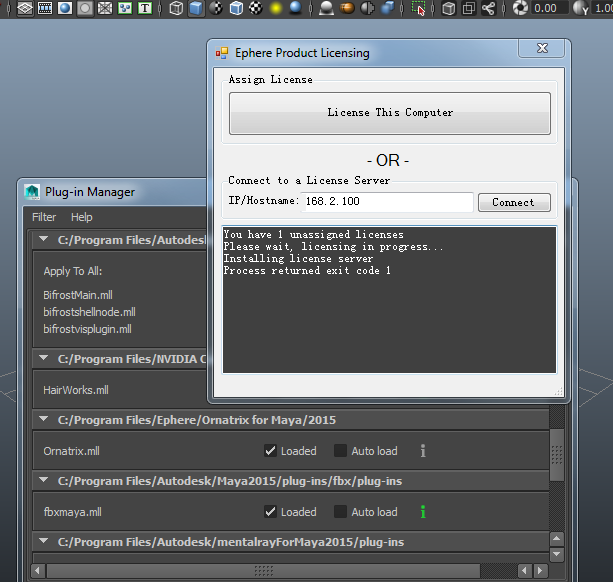Enable Auto load for Ornatrix.mll
The width and height of the screenshot is (613, 582).
[x=341, y=451]
